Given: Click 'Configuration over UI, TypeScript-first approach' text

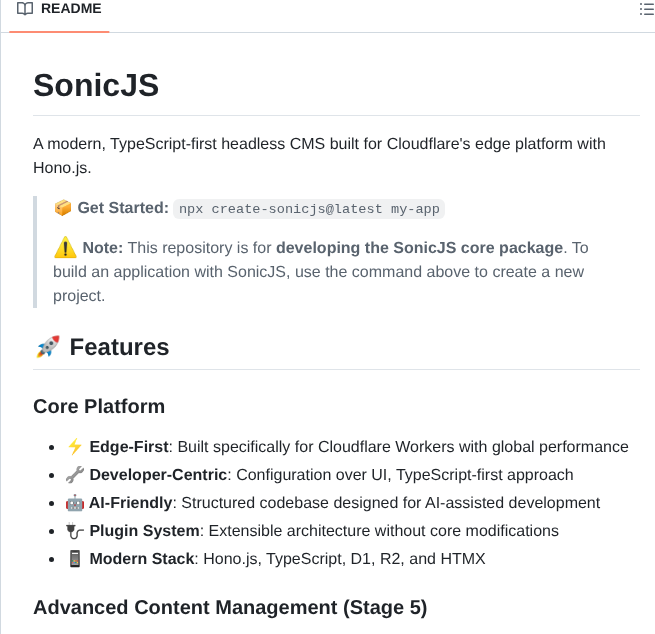Looking at the screenshot, I should tap(405, 475).
